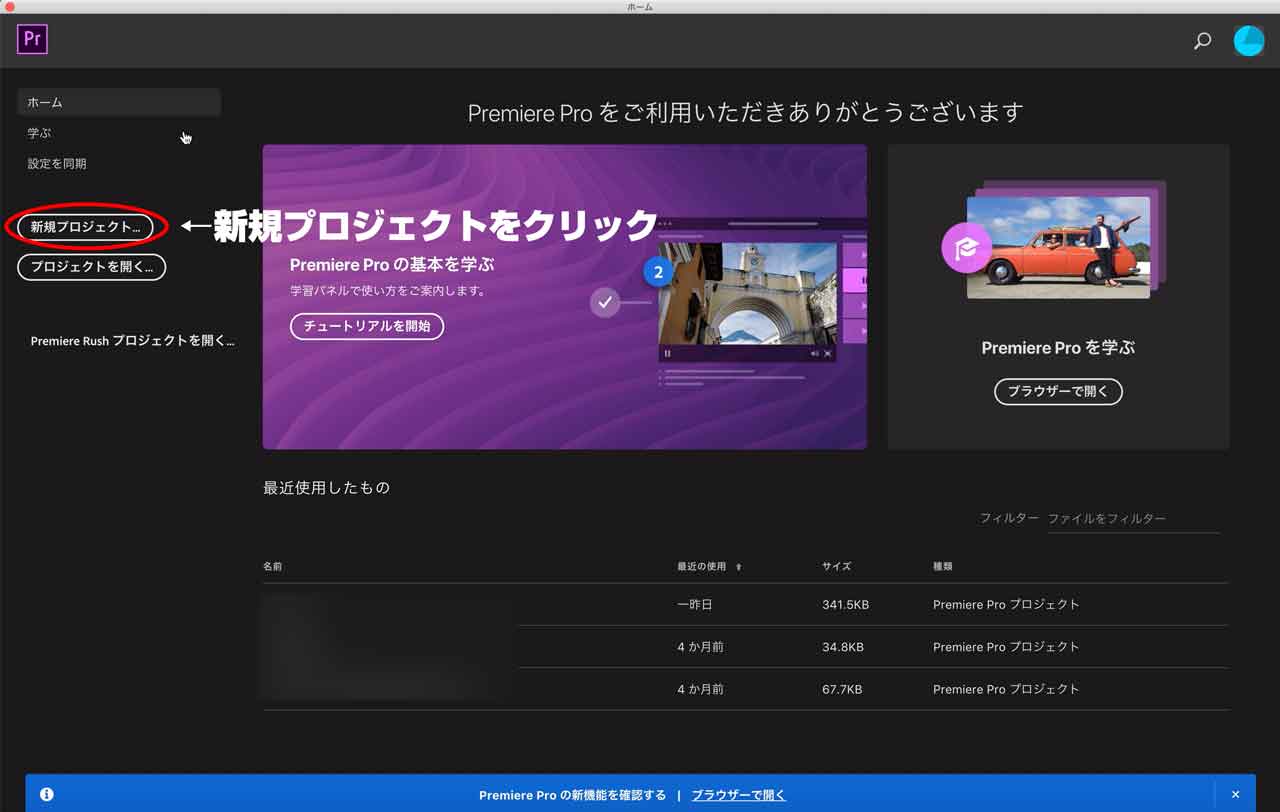Sort by 名前 column header
Image resolution: width=1280 pixels, height=812 pixels.
(x=273, y=567)
